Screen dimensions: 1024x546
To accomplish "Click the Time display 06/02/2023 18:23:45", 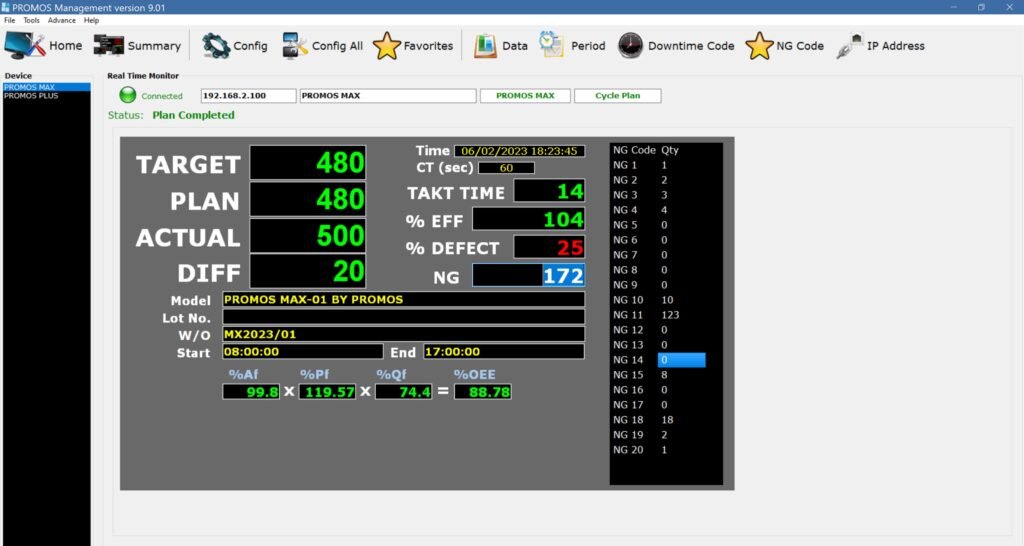I will (x=519, y=151).
